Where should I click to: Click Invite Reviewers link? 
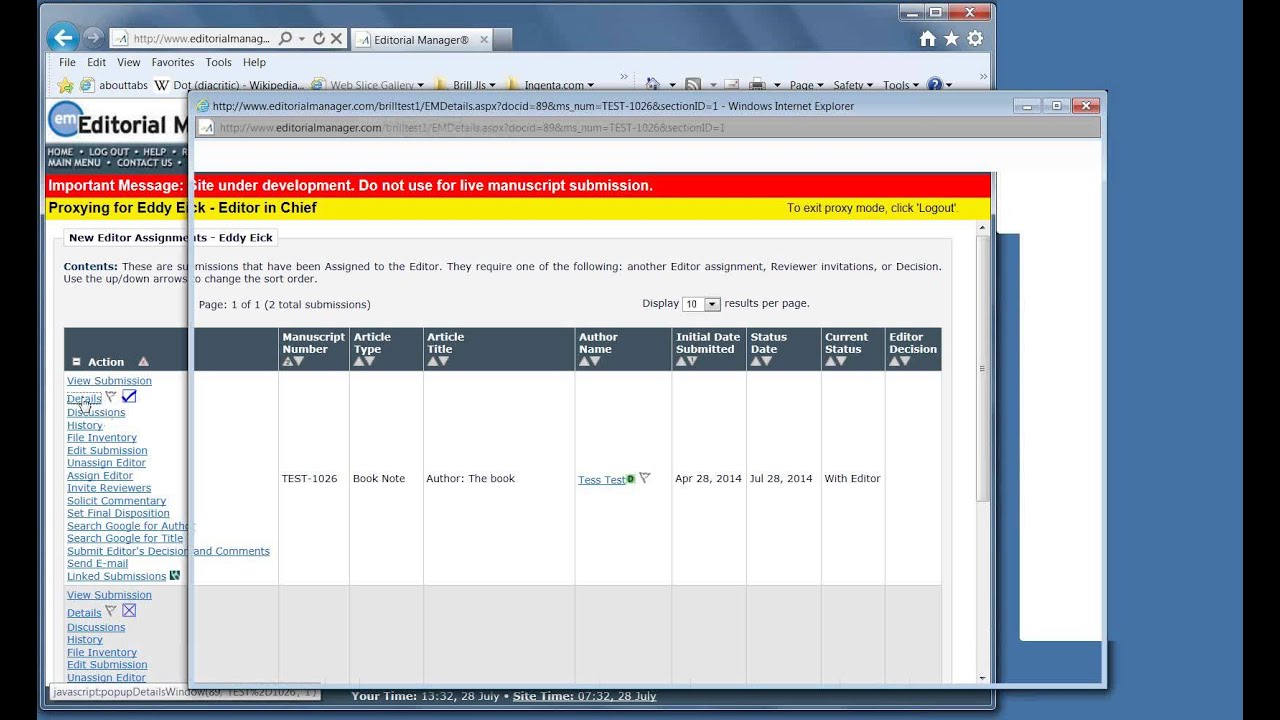pyautogui.click(x=109, y=488)
